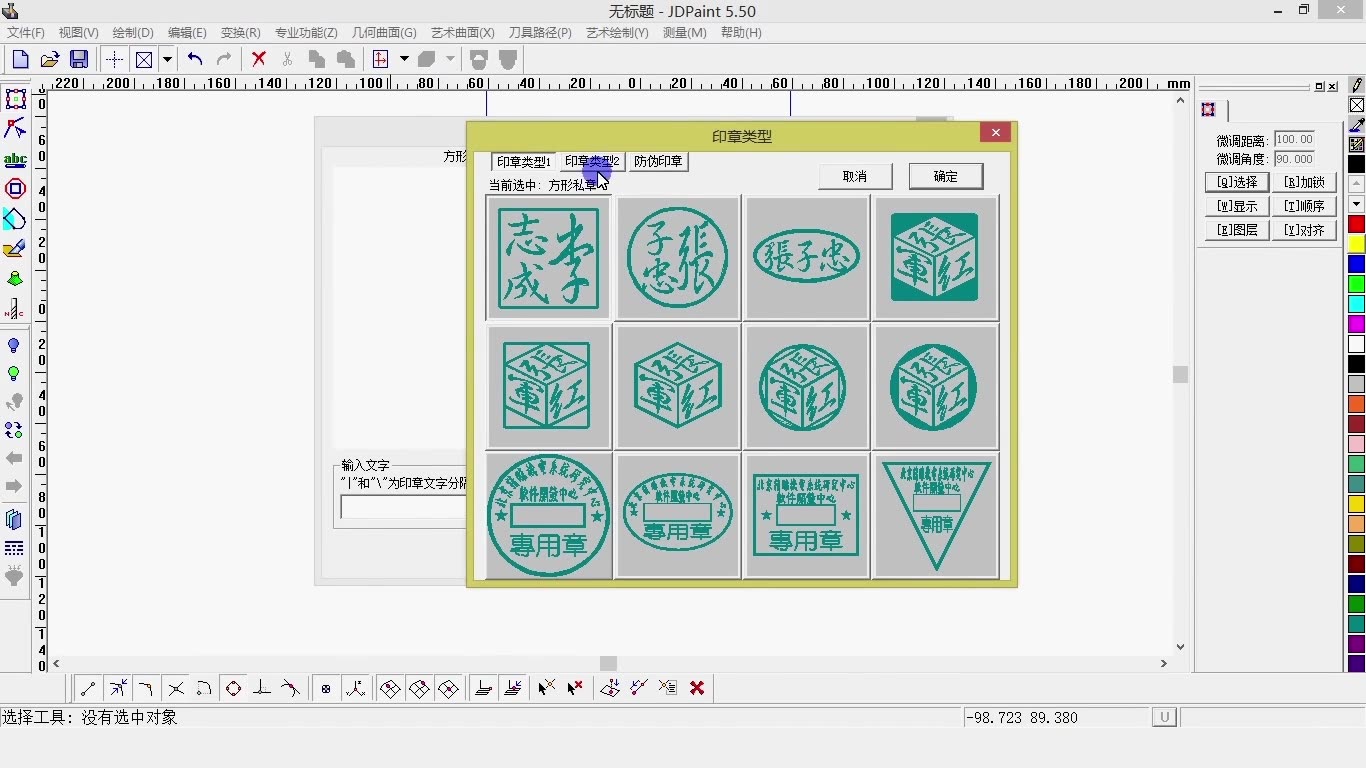This screenshot has width=1366, height=768.
Task: Pick the eraser tool from the left toolbar
Action: coord(15,248)
